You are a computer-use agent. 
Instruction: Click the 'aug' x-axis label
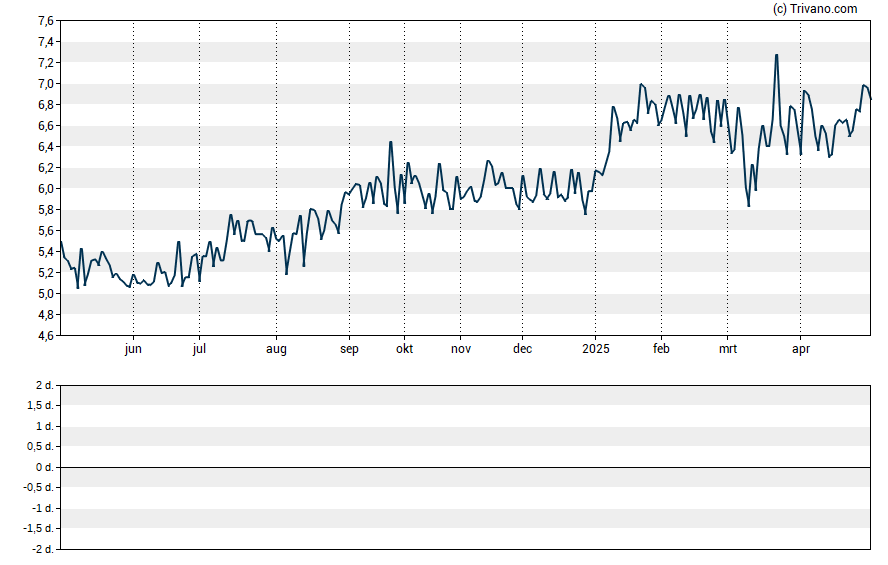pos(276,349)
